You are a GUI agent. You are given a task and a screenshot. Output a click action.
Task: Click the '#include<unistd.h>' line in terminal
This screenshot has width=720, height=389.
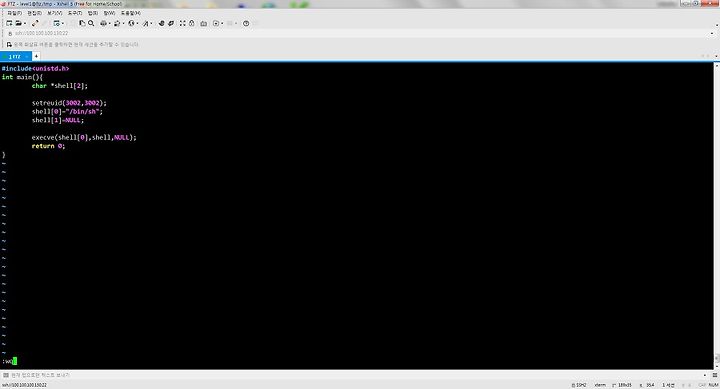point(35,68)
